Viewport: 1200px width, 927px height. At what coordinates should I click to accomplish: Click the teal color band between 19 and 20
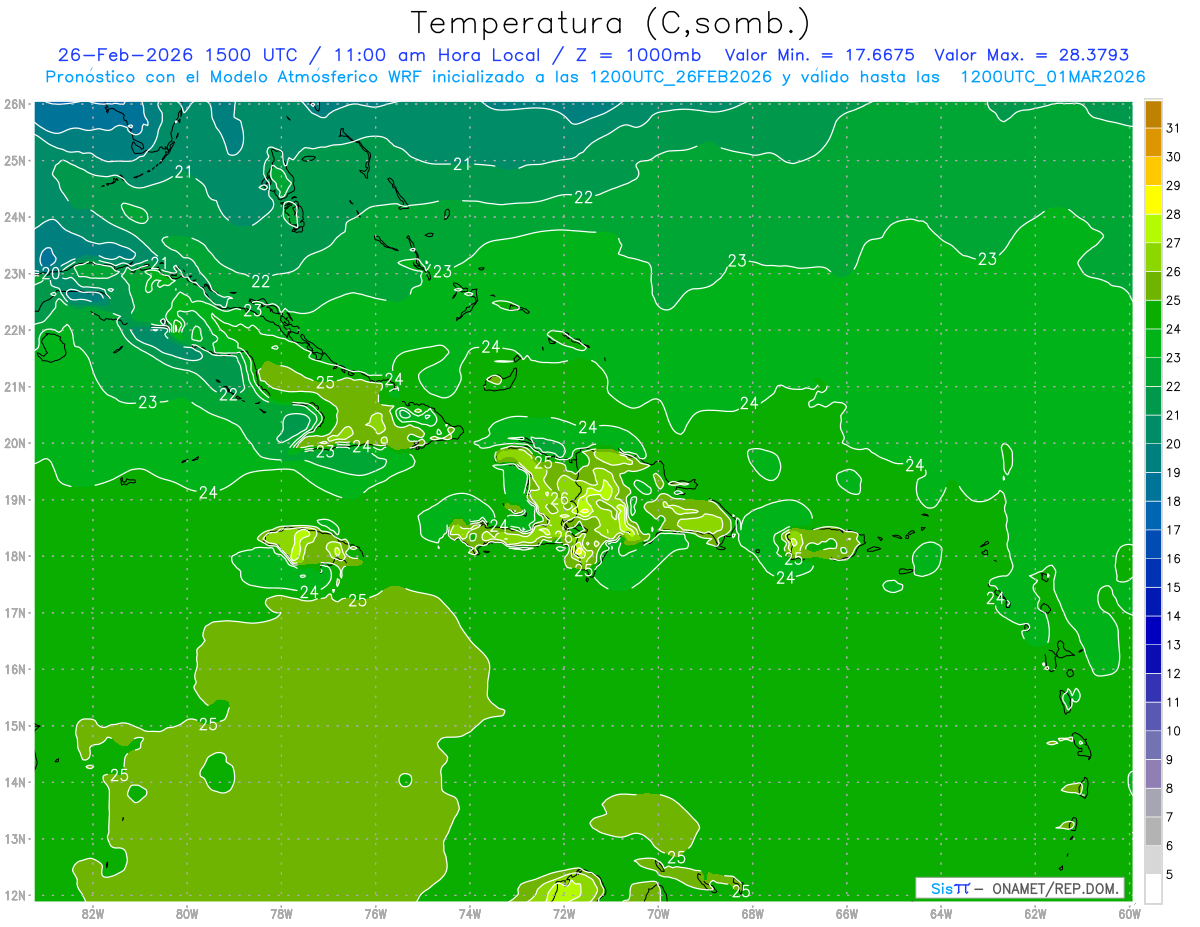1153,459
